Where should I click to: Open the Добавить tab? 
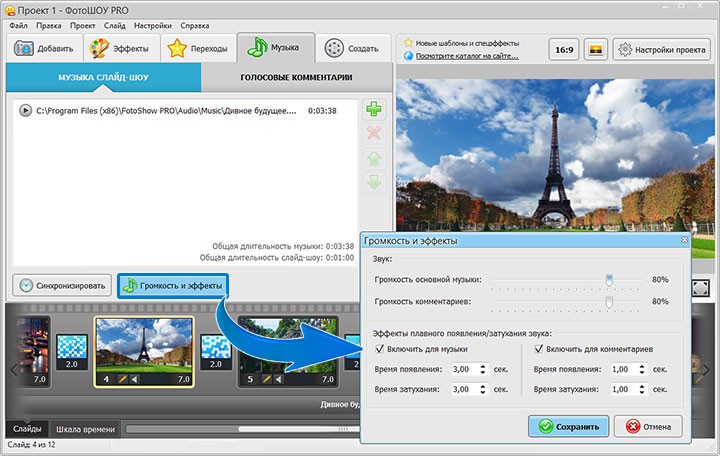point(45,48)
